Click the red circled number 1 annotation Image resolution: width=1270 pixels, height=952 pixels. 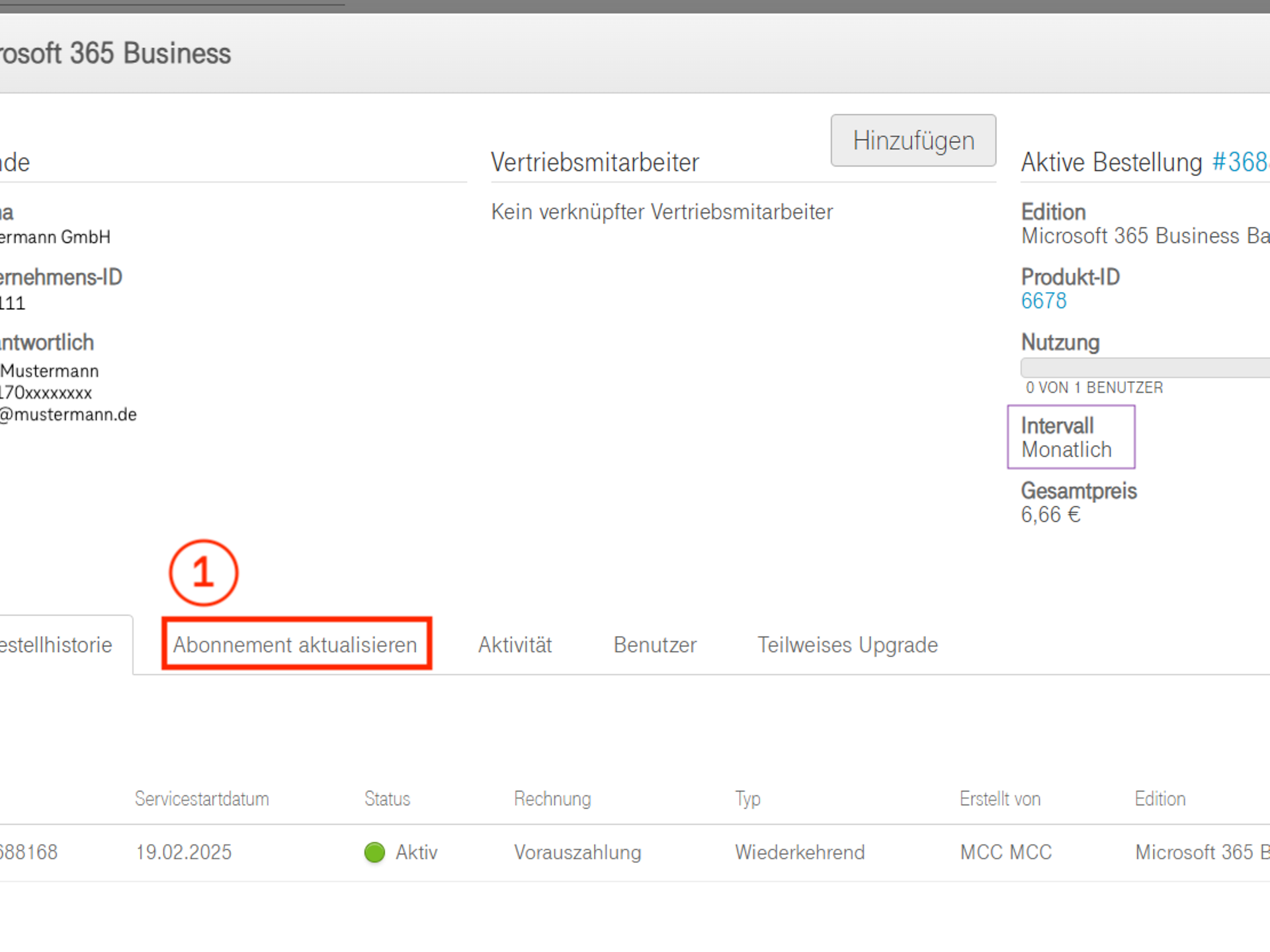pos(202,573)
